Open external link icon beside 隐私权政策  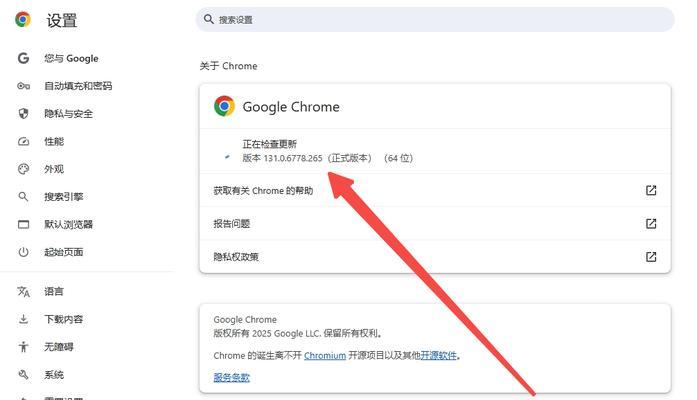pos(651,256)
